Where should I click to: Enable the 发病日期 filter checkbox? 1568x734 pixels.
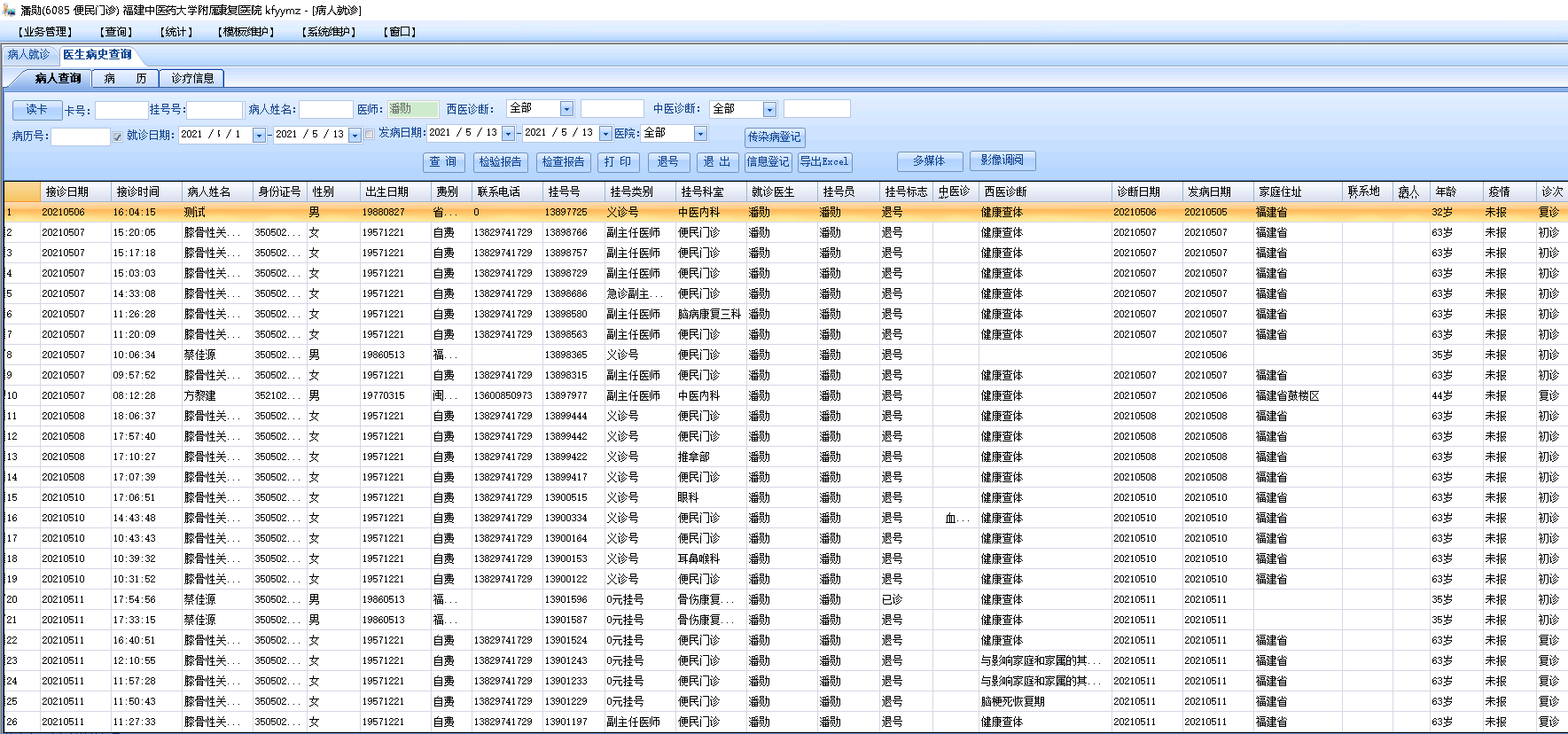[370, 135]
